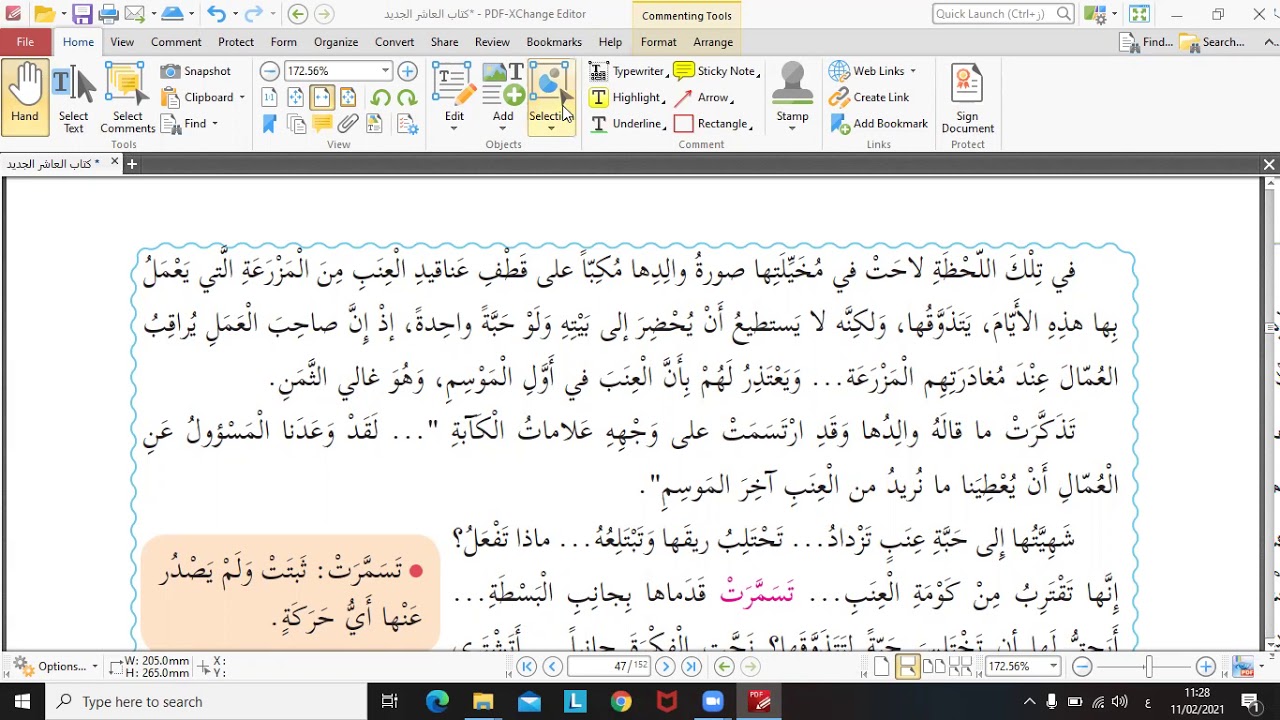Activate the Select Comments tool
This screenshot has height=720, width=1280.
tap(127, 97)
